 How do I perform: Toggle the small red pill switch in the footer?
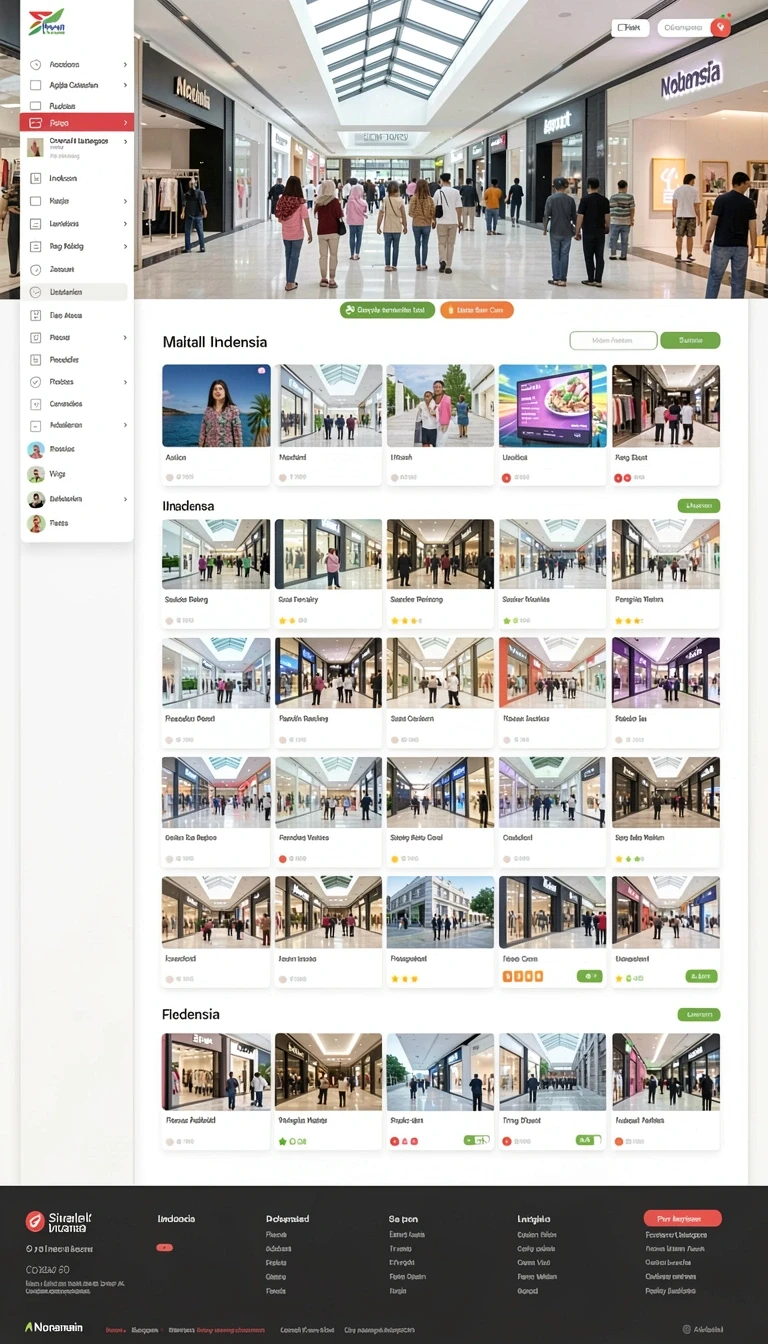[x=165, y=1247]
